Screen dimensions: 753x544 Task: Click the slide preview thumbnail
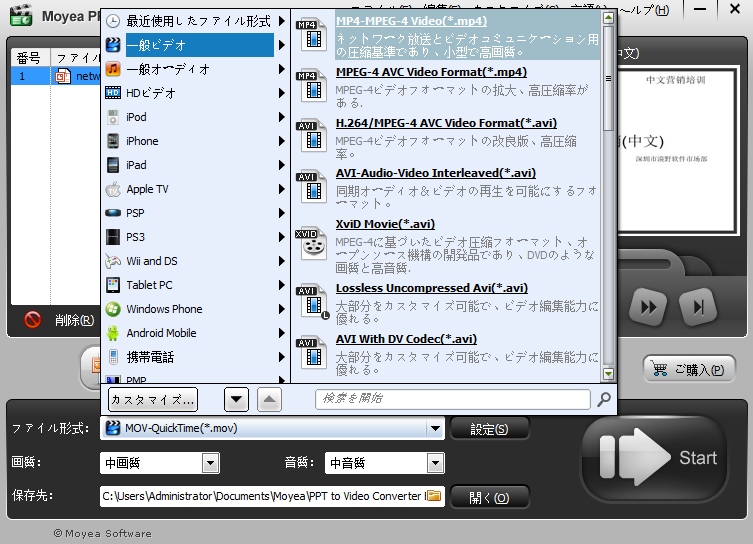pos(676,150)
